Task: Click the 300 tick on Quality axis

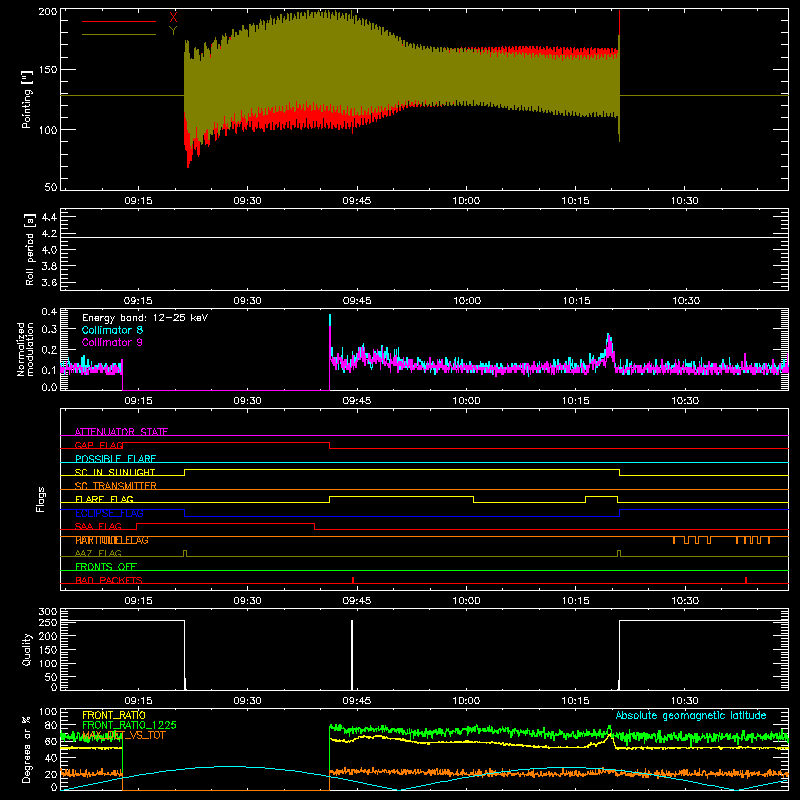Action: tap(47, 612)
